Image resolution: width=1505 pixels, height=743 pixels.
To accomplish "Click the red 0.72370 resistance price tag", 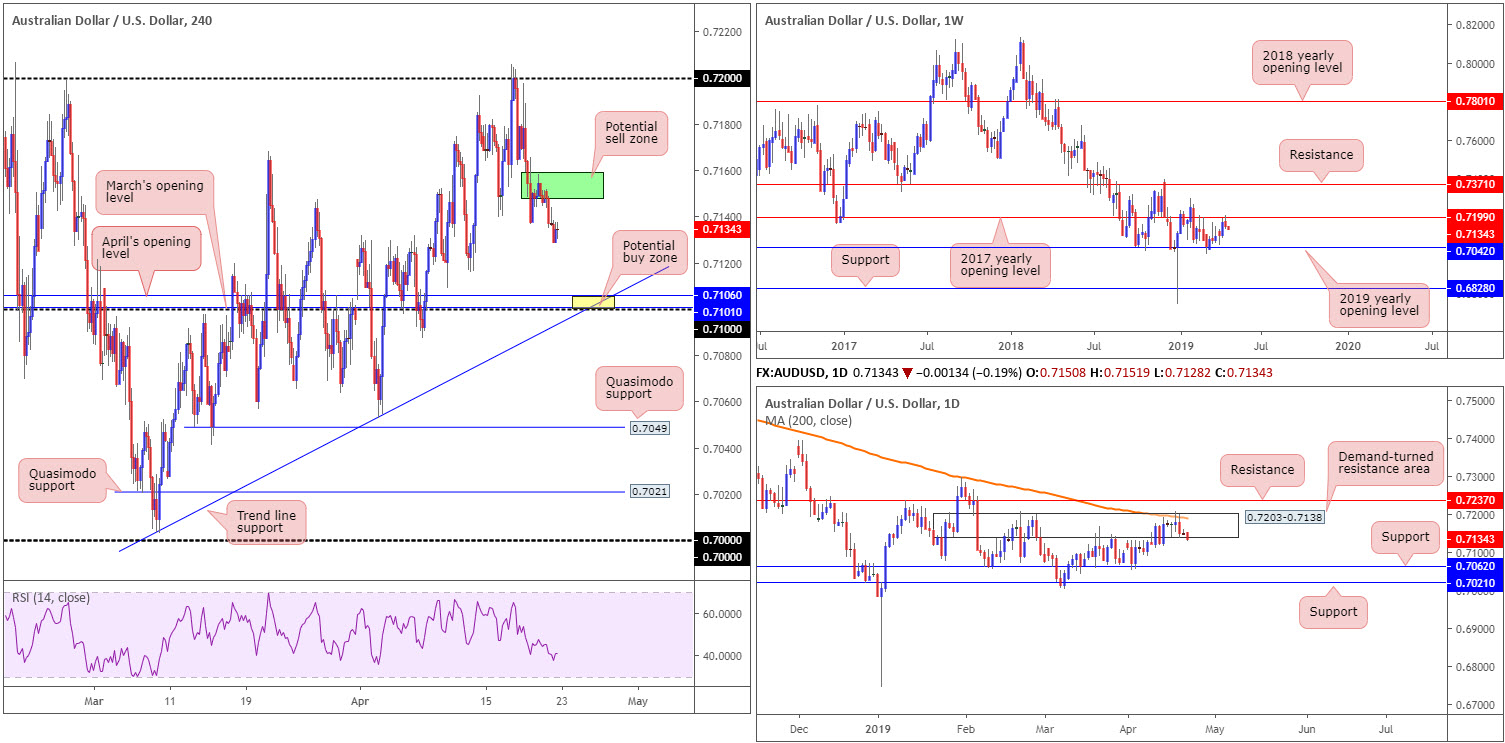I will (1475, 500).
